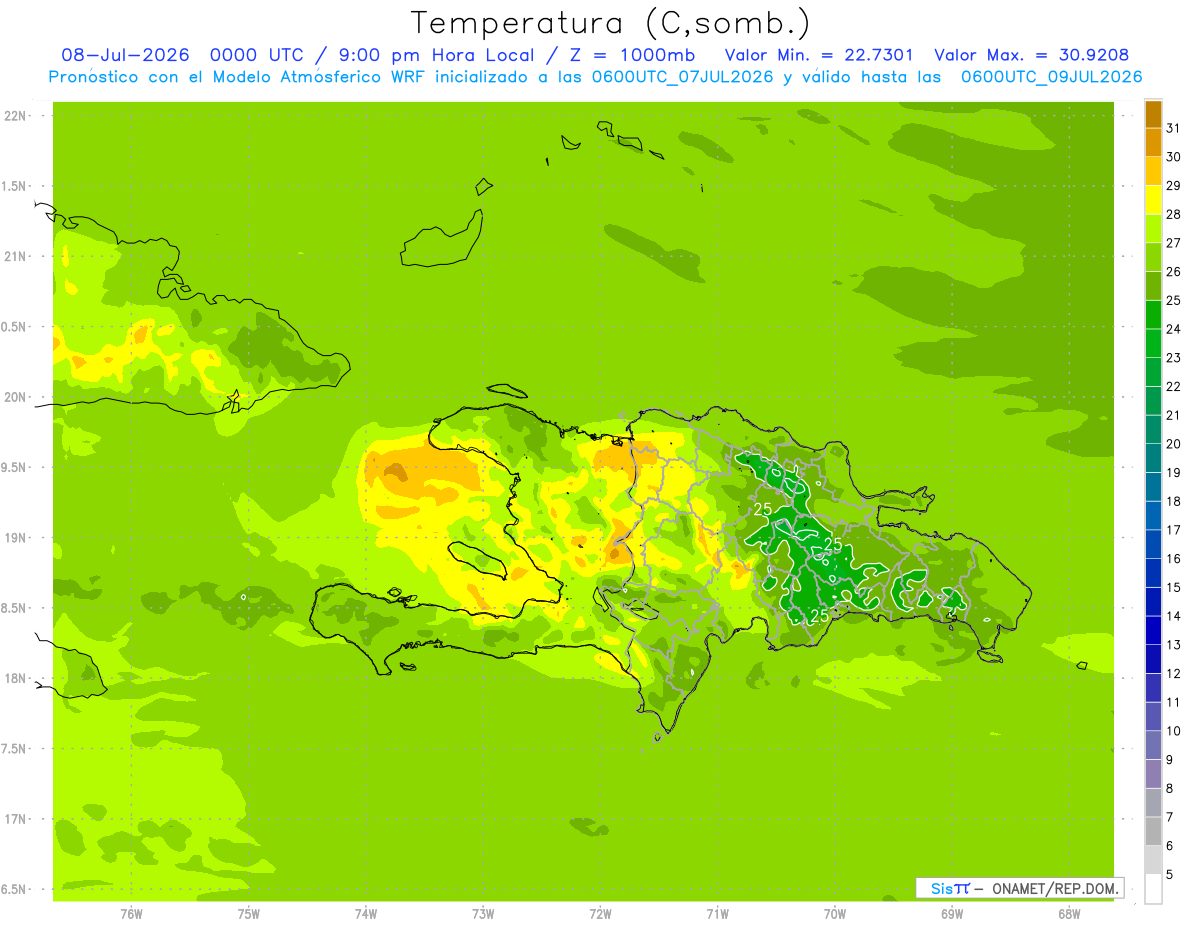Click the legend swatch between 24 and 25
Viewport: 1200px width, 927px height.
pyautogui.click(x=1153, y=314)
